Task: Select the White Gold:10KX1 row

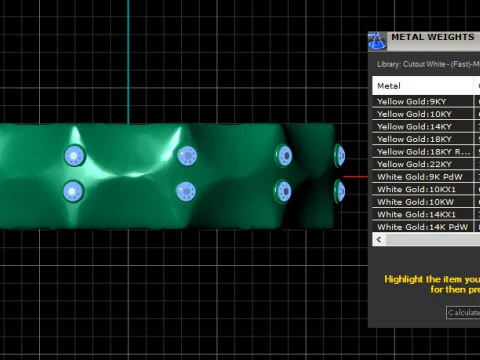Action: point(426,189)
